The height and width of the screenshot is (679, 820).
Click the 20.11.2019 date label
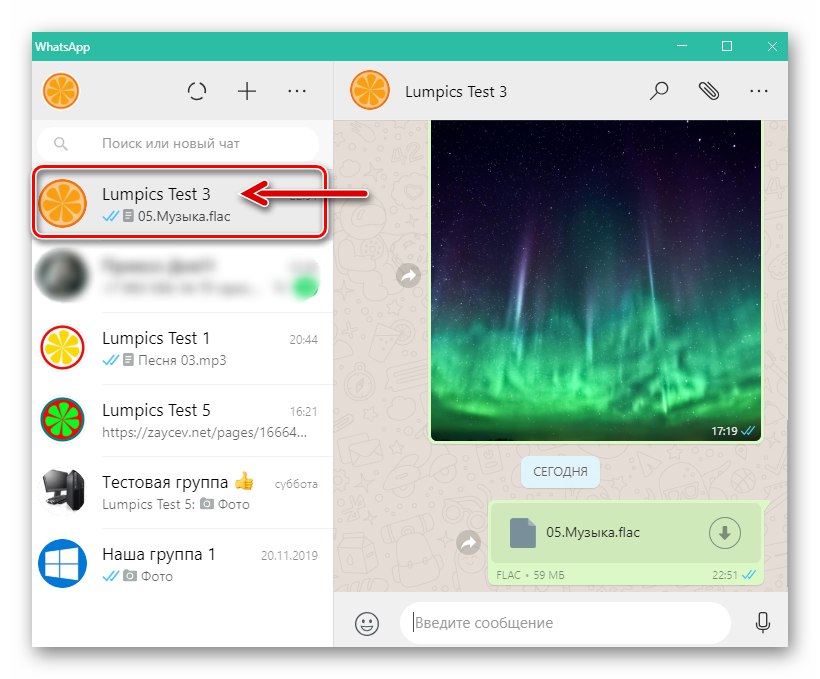(x=289, y=556)
